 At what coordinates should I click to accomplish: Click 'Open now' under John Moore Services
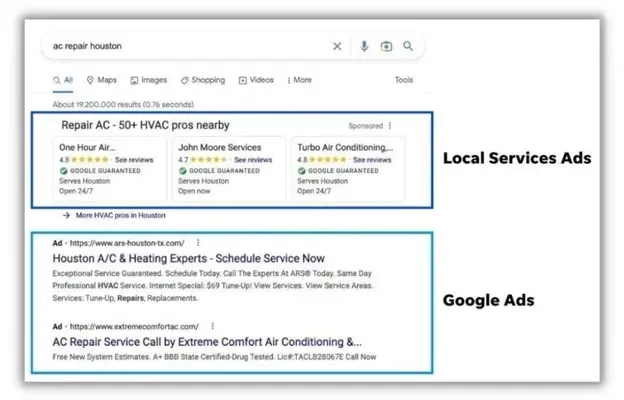point(194,191)
